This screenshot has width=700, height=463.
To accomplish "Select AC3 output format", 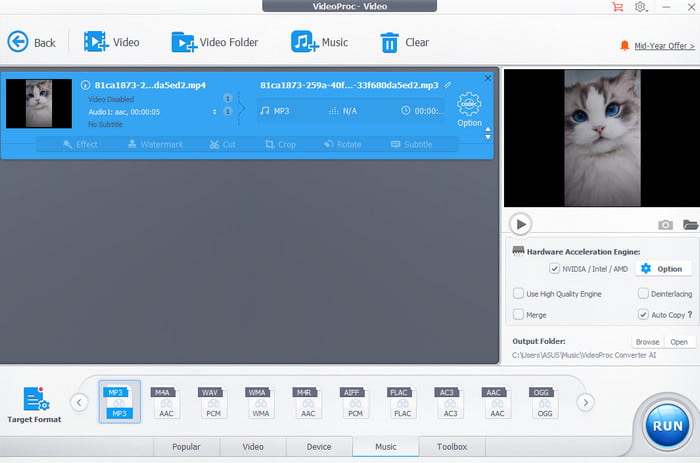I will click(x=450, y=402).
